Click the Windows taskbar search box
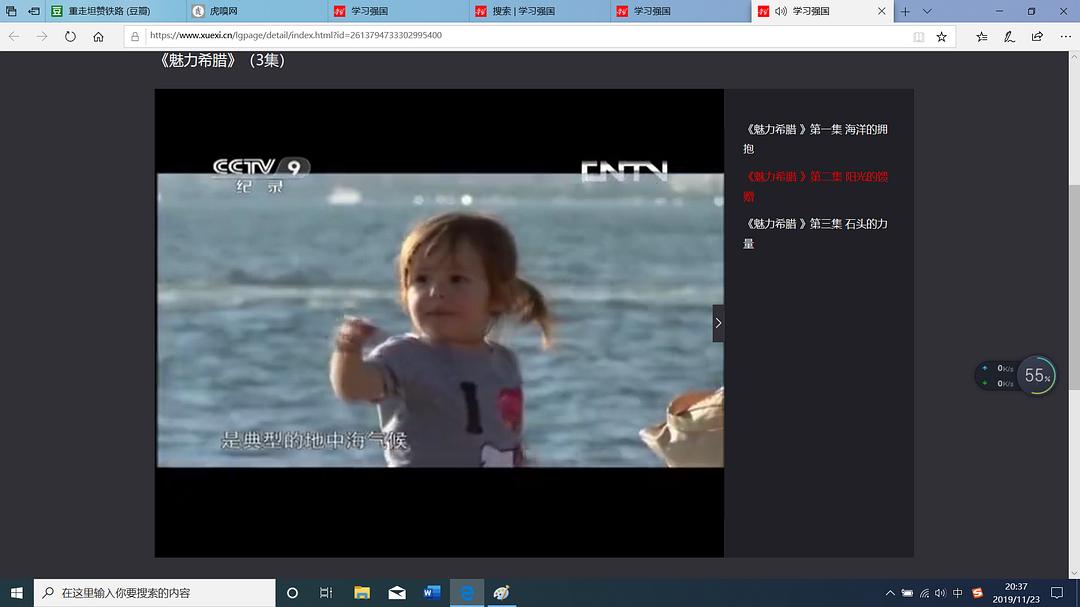This screenshot has width=1080, height=607. click(155, 593)
